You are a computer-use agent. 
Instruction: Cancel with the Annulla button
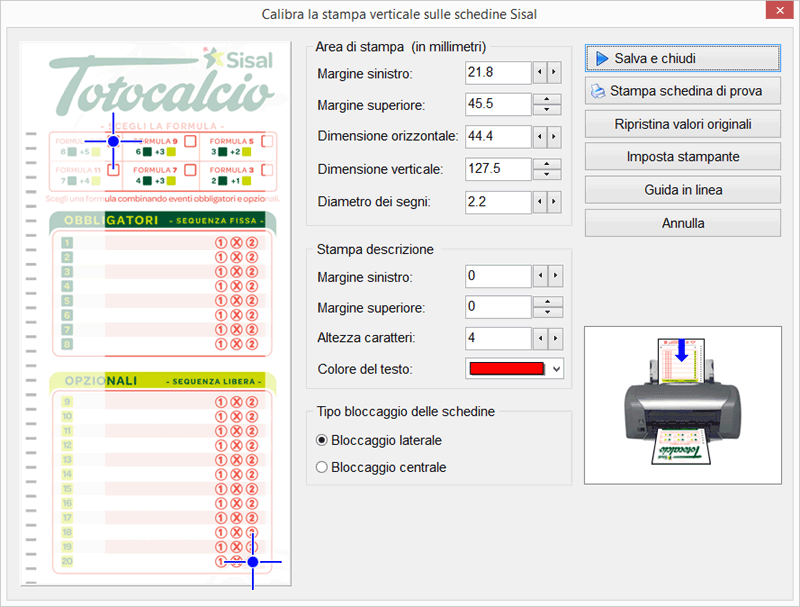click(x=682, y=223)
